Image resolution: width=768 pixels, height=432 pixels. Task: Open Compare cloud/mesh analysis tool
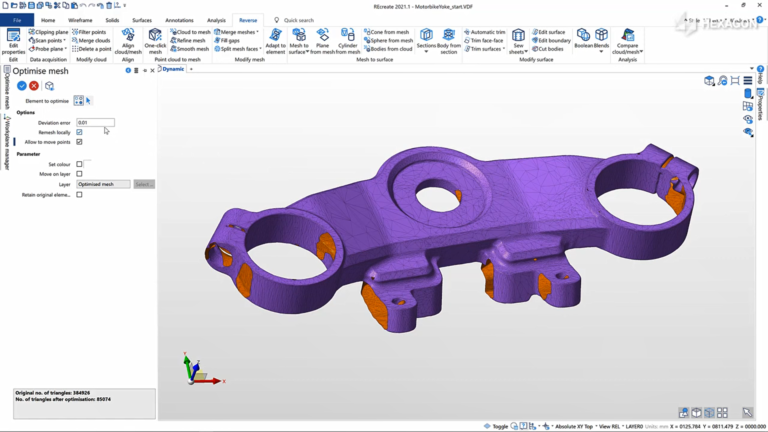coord(627,41)
